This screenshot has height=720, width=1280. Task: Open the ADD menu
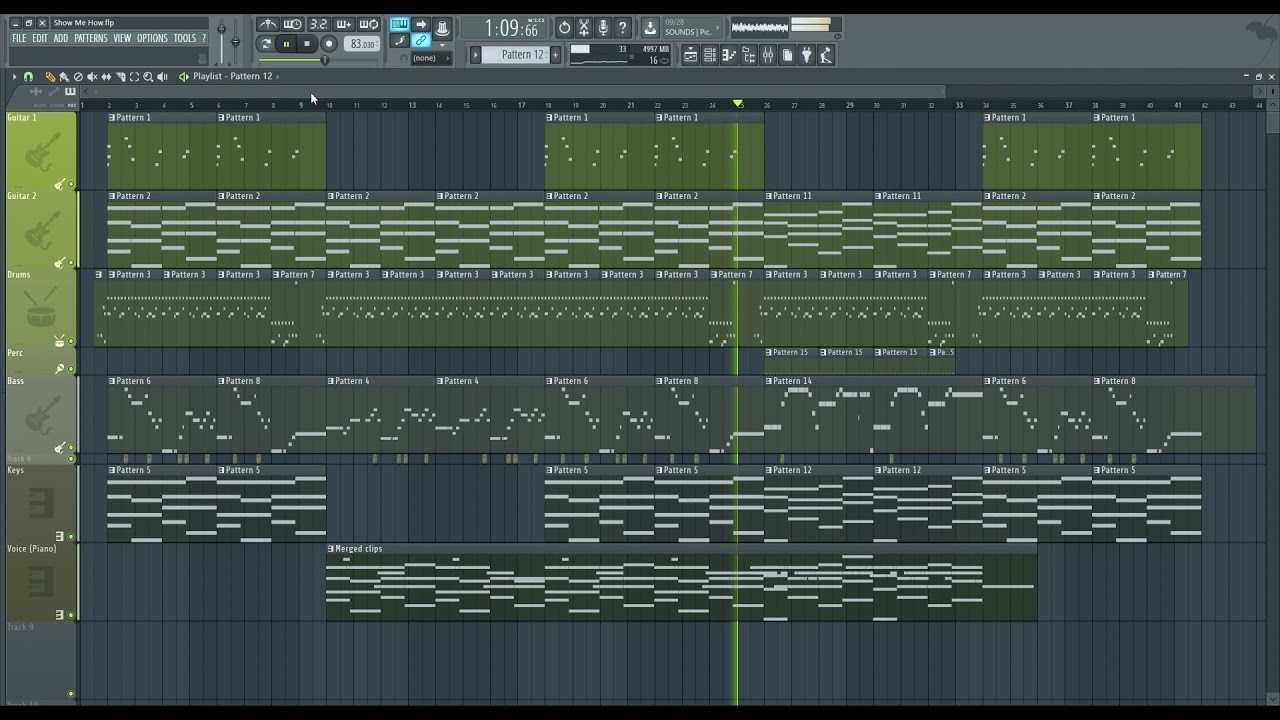coord(61,38)
